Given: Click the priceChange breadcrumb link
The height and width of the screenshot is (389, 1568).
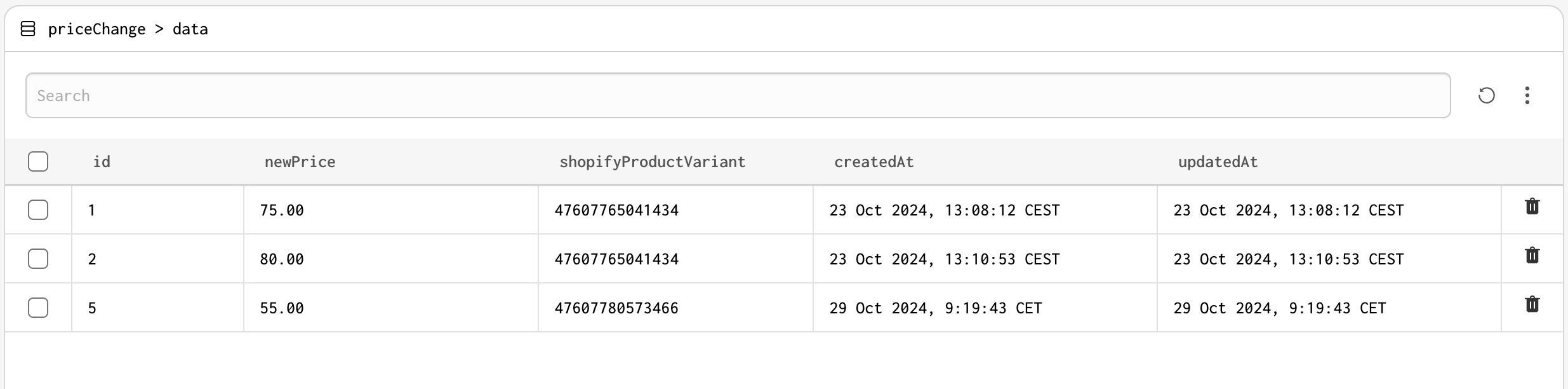Looking at the screenshot, I should (x=96, y=29).
